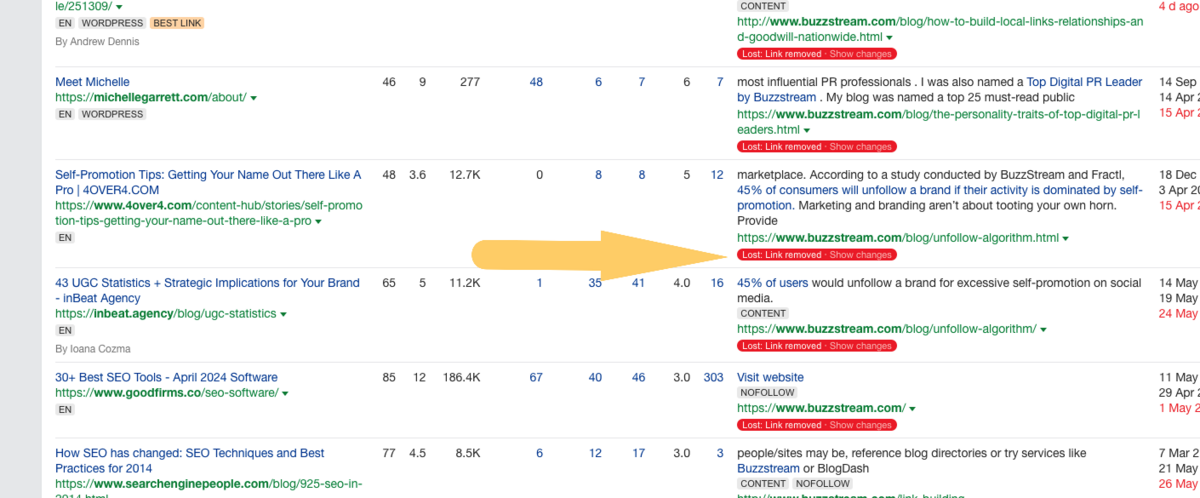This screenshot has width=1200, height=498.
Task: Visit michellegarrett.com/about/ URL
Action: click(x=151, y=98)
